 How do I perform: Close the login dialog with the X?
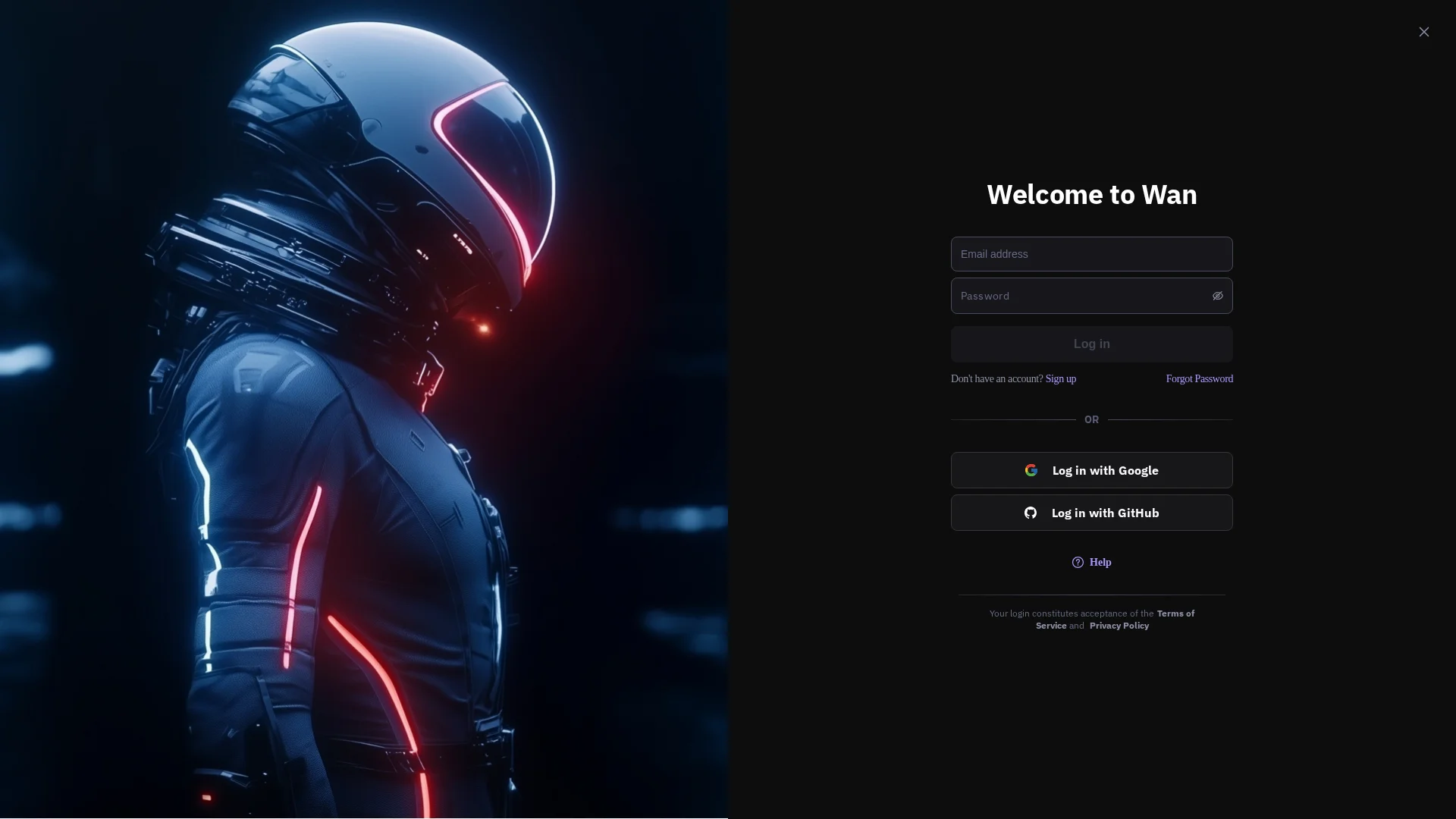coord(1423,32)
